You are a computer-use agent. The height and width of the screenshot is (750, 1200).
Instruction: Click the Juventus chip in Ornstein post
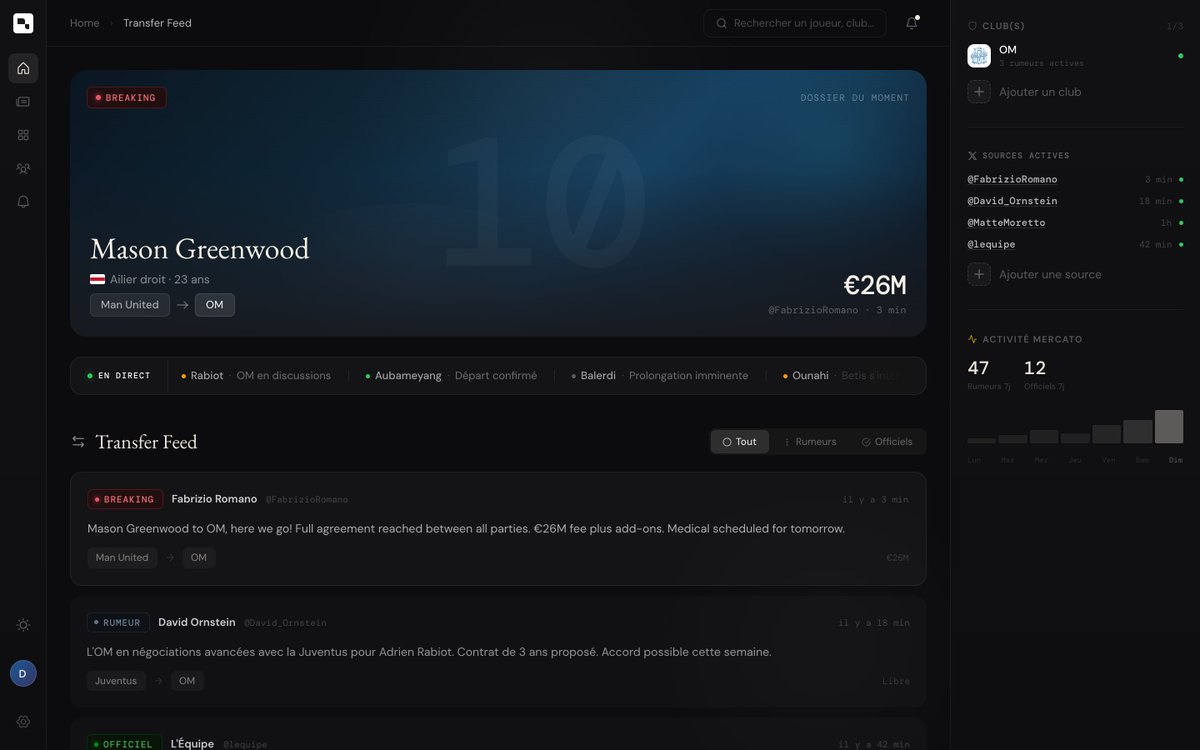point(116,681)
